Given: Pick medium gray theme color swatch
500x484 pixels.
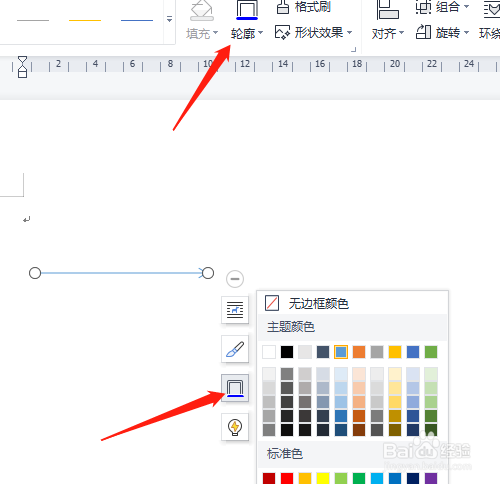Looking at the screenshot, I should [377, 352].
